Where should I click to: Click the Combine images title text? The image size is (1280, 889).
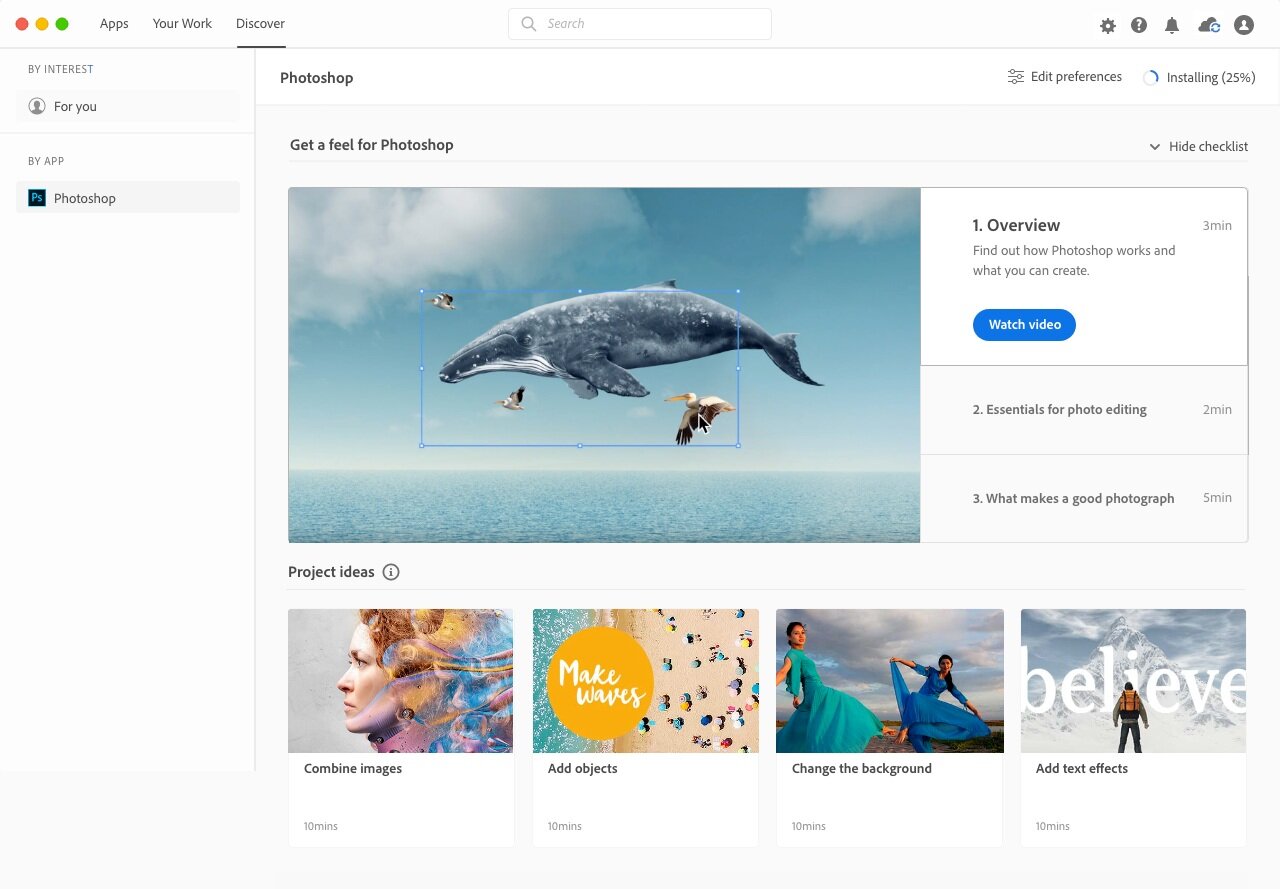click(353, 769)
